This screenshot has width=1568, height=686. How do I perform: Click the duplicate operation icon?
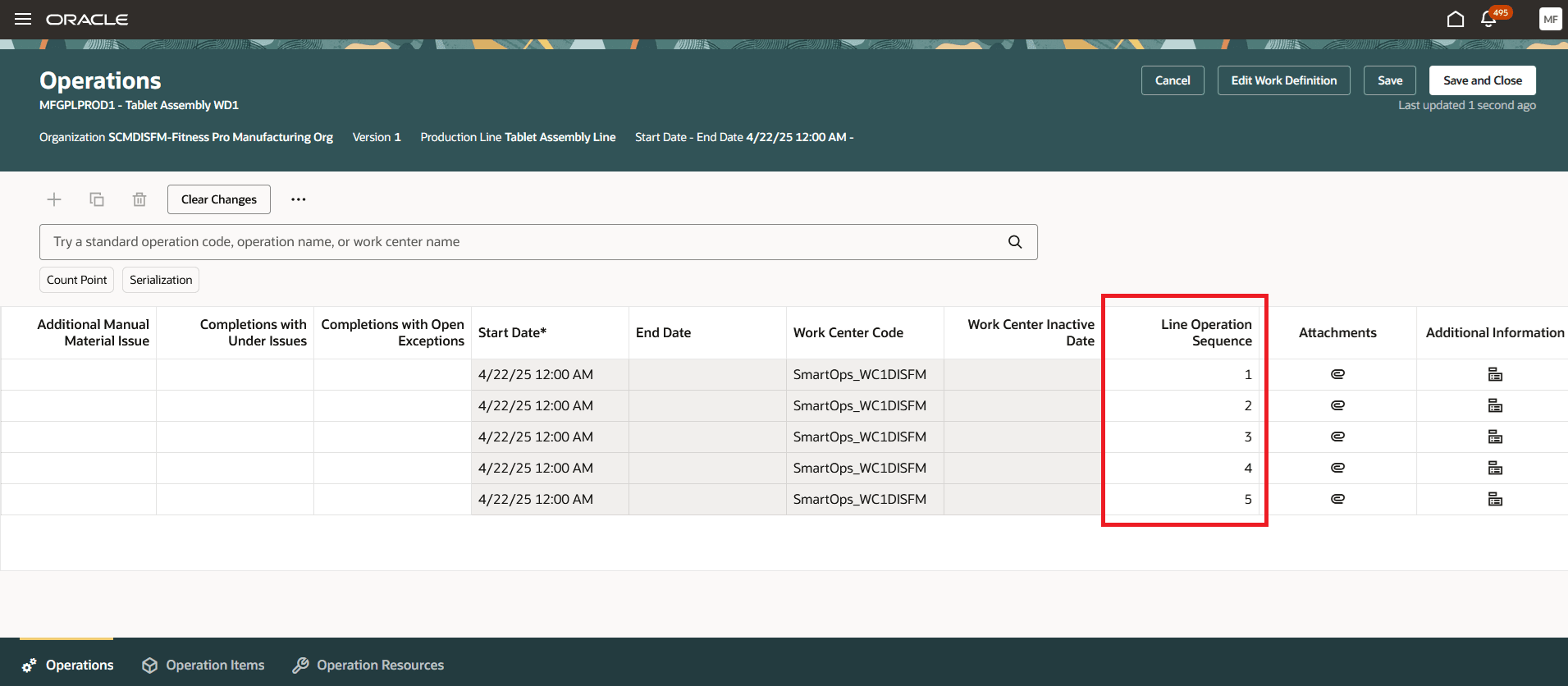tap(97, 199)
